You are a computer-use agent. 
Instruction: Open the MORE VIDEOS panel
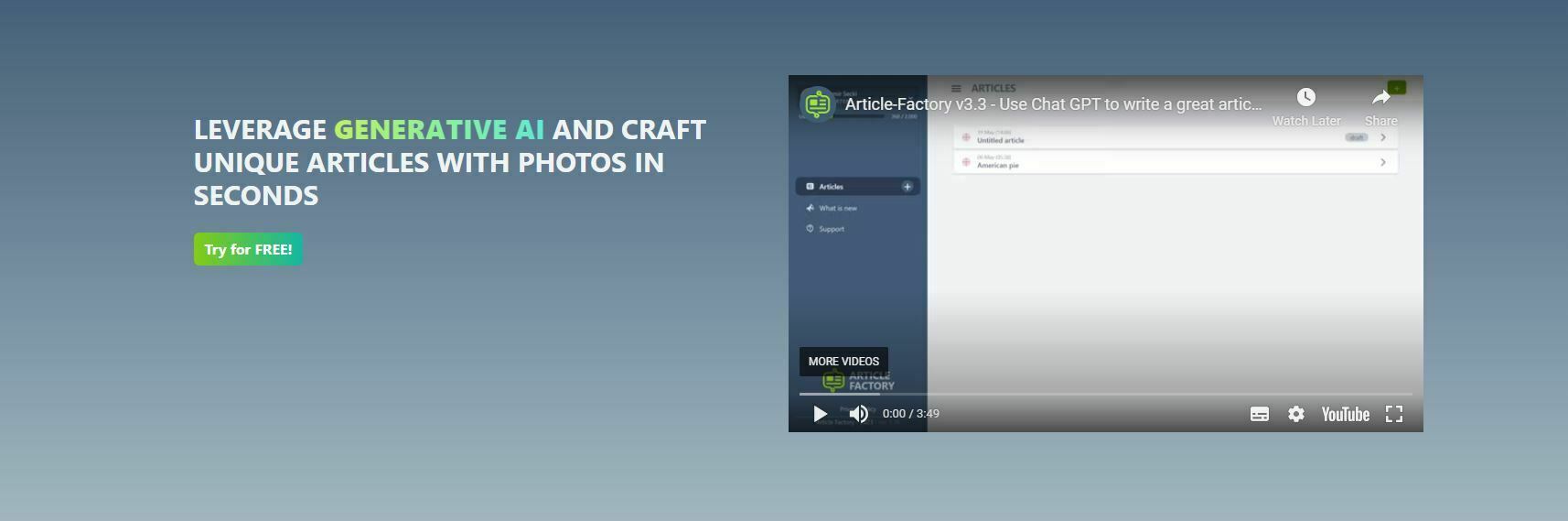843,362
